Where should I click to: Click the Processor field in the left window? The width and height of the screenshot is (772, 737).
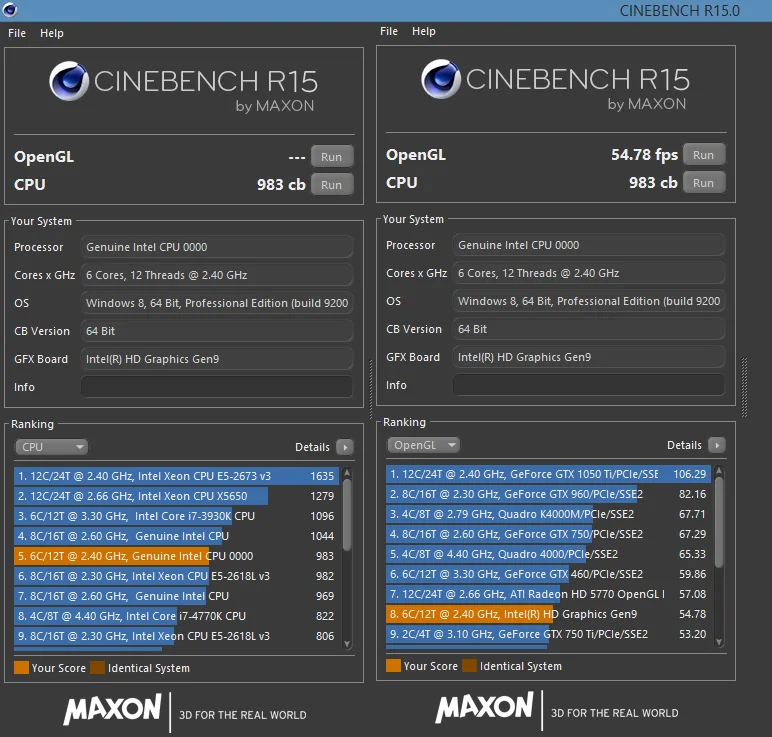click(217, 247)
